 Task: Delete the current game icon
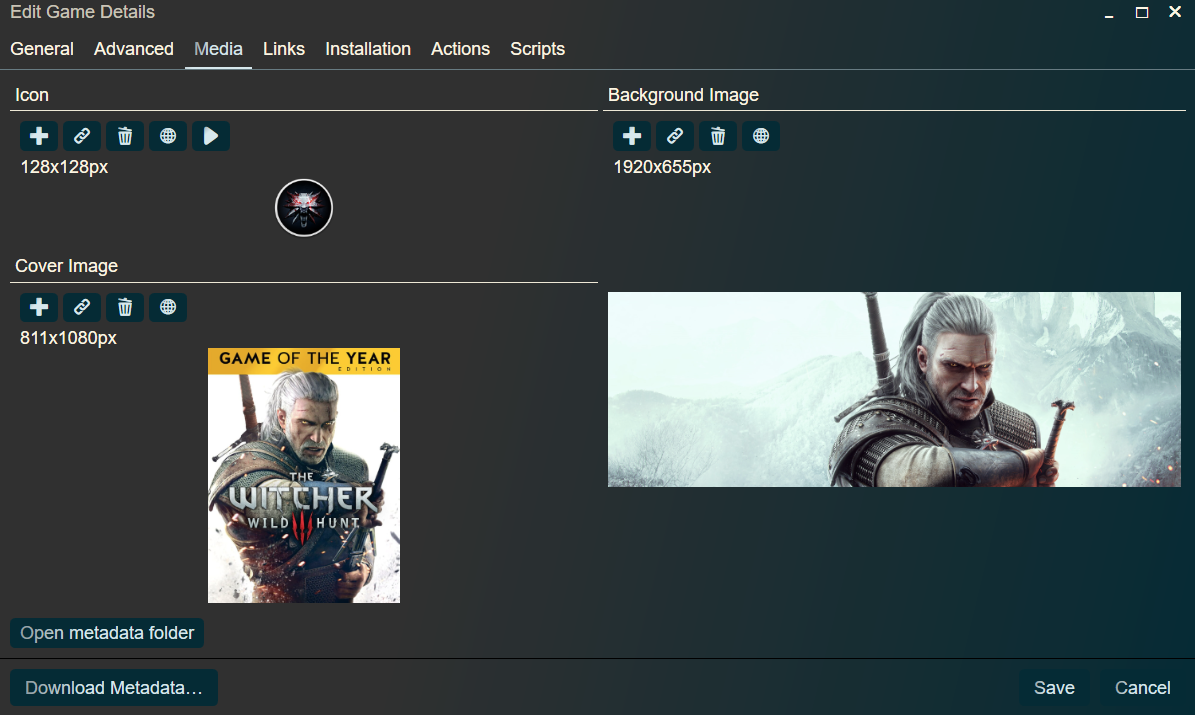point(124,135)
